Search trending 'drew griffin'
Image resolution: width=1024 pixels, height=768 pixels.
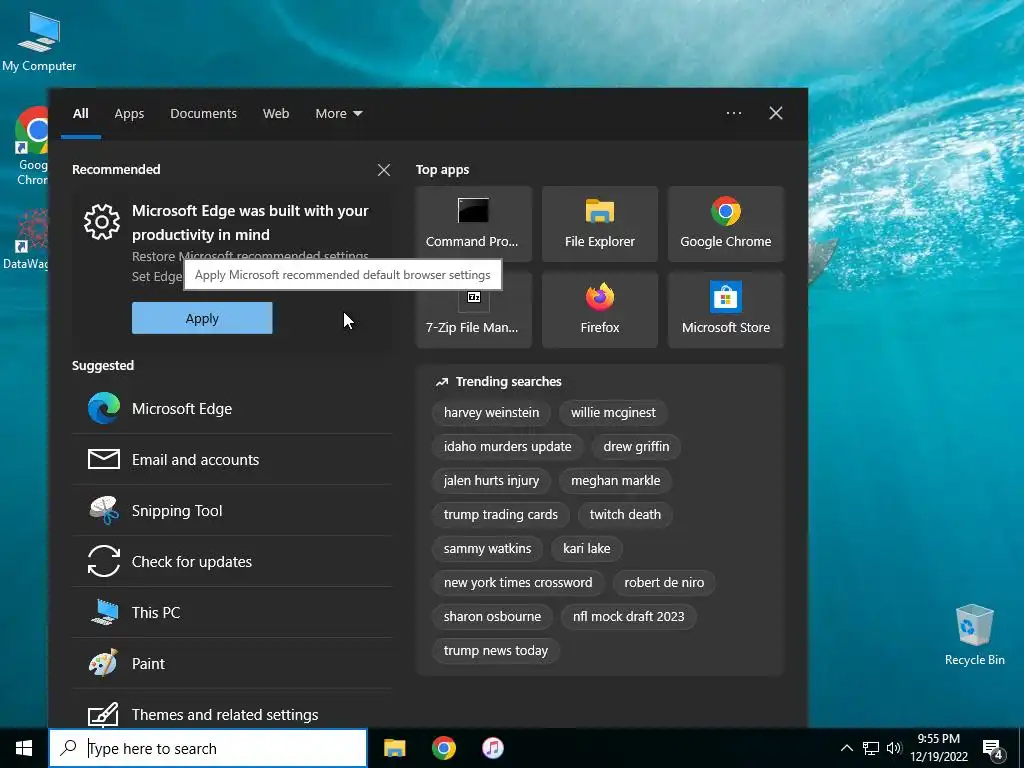tap(636, 447)
